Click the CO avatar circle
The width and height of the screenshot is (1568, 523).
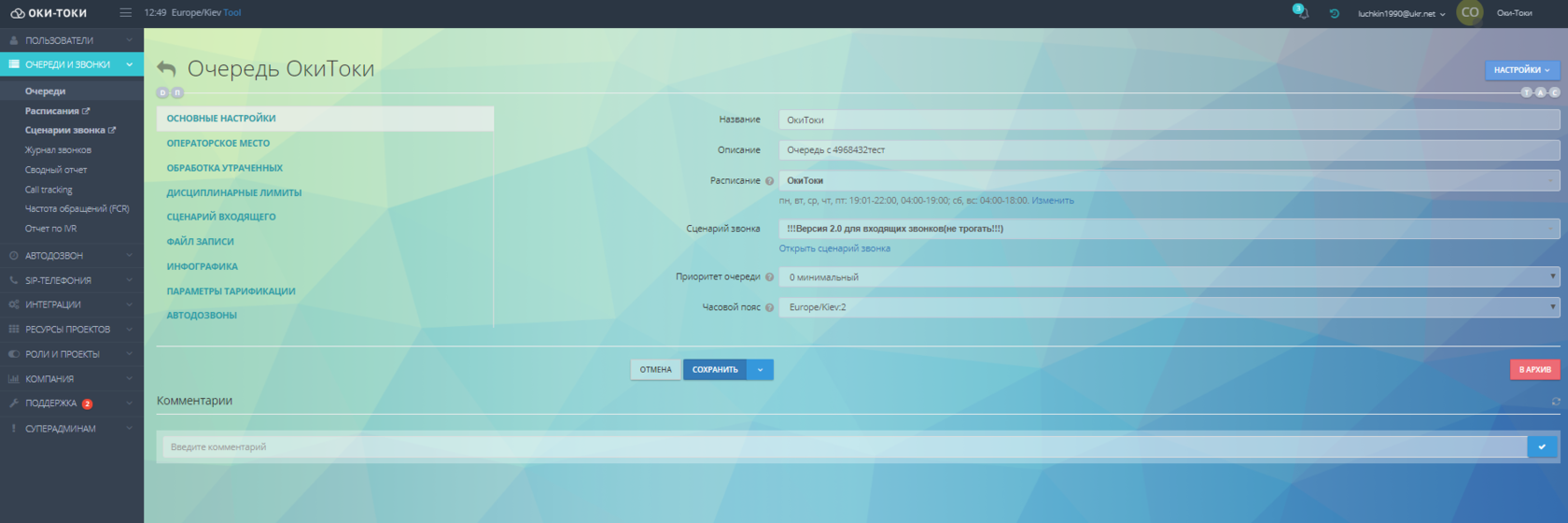1470,13
